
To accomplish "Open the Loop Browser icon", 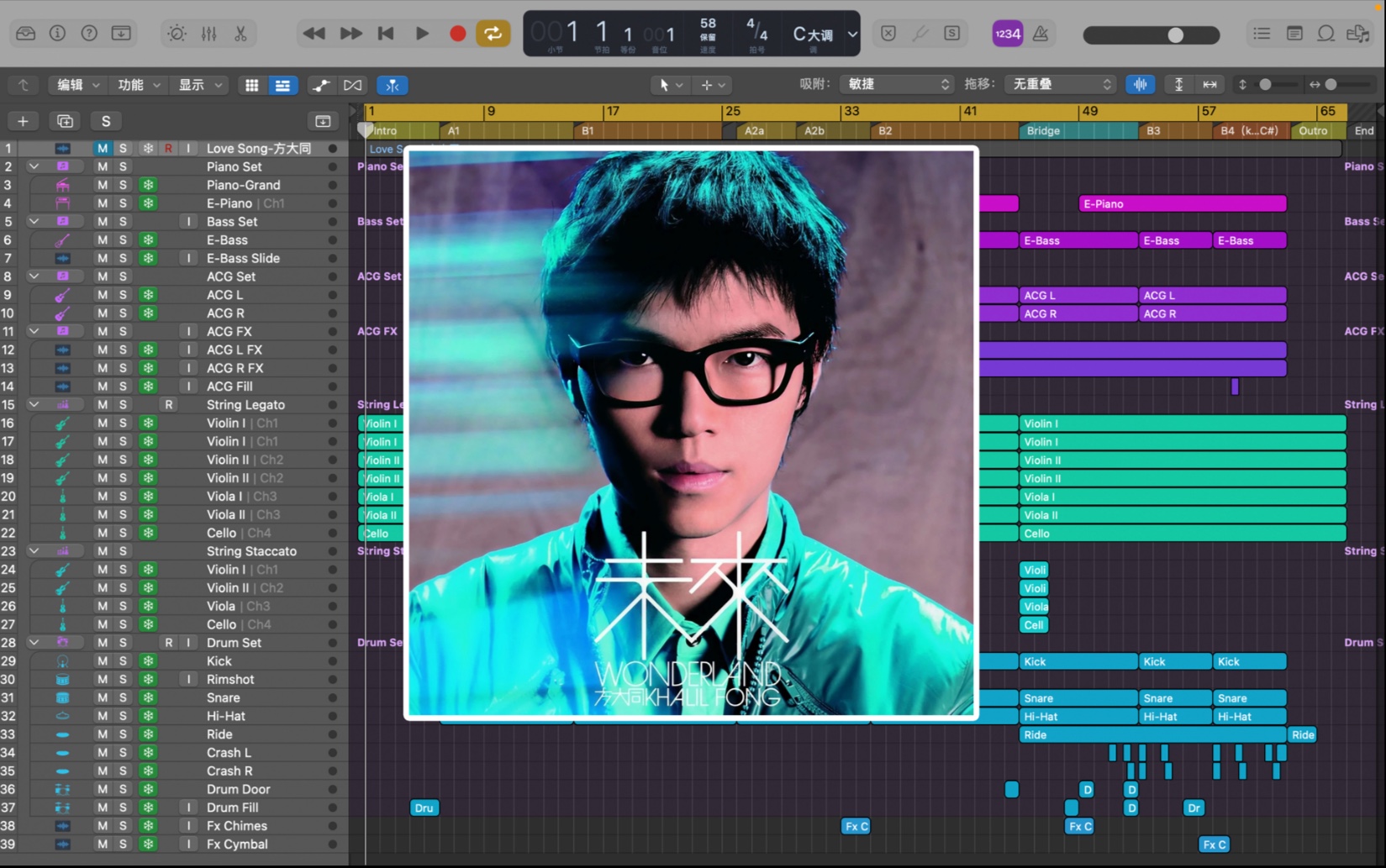I will point(1326,34).
